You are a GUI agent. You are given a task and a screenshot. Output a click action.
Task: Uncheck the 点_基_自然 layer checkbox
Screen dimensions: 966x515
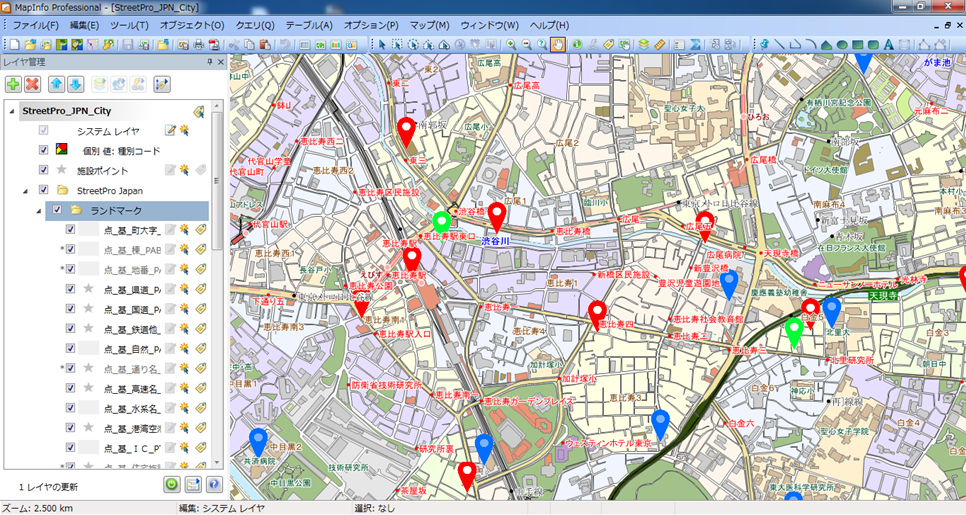(x=70, y=348)
